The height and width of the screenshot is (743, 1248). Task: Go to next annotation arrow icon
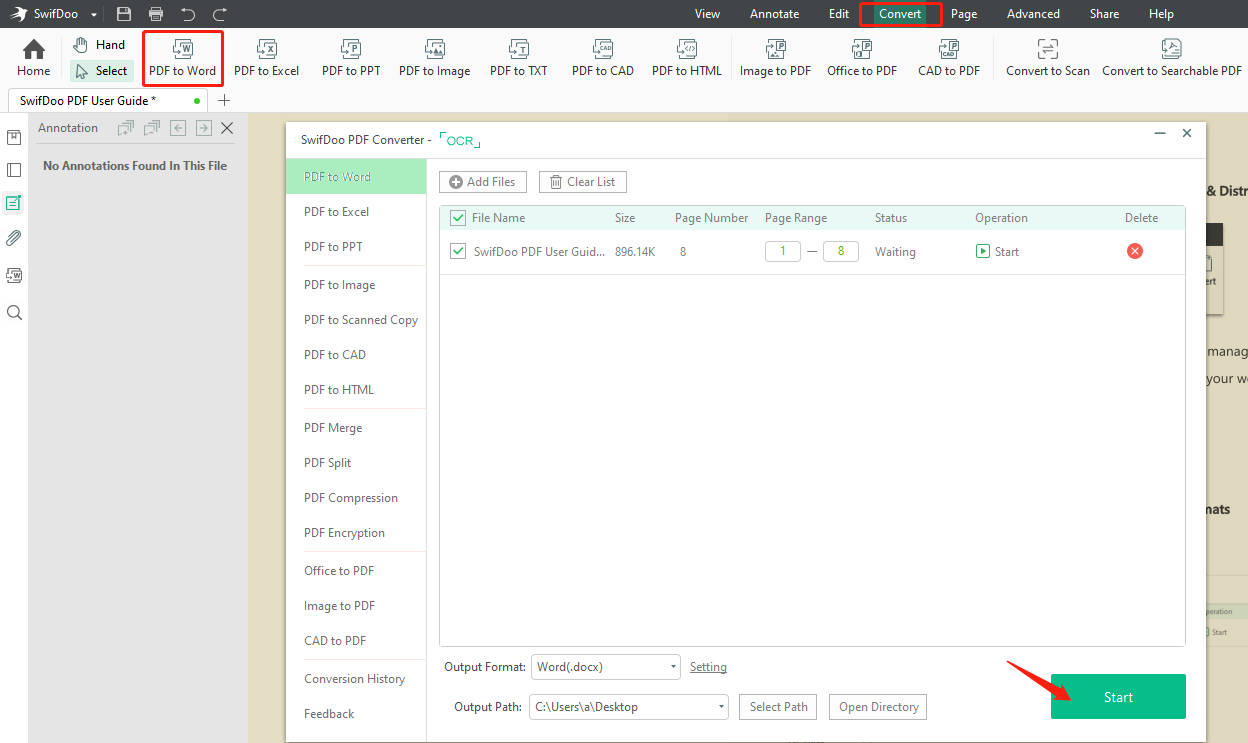tap(204, 128)
